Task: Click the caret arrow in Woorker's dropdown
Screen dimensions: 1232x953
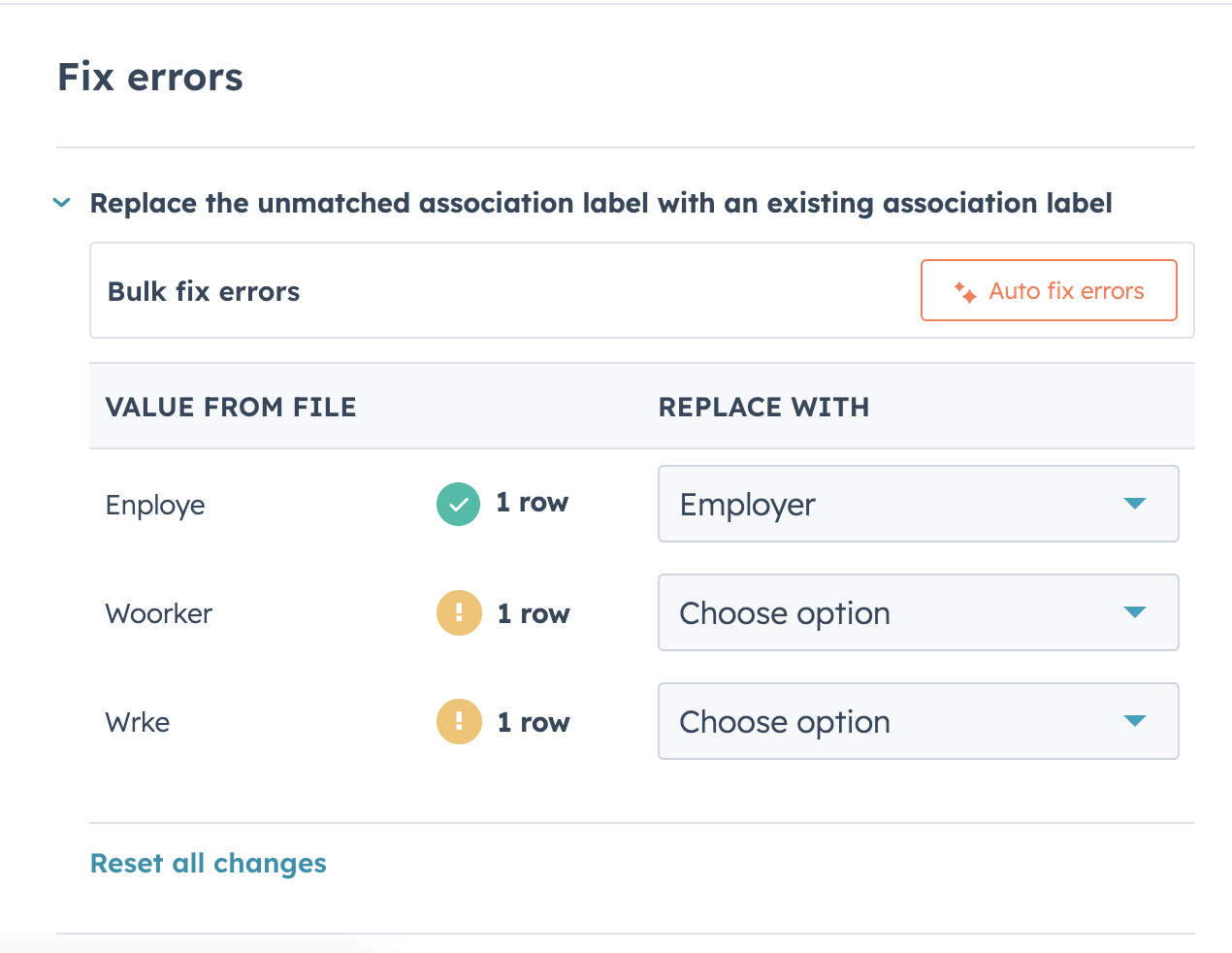Action: pyautogui.click(x=1134, y=612)
